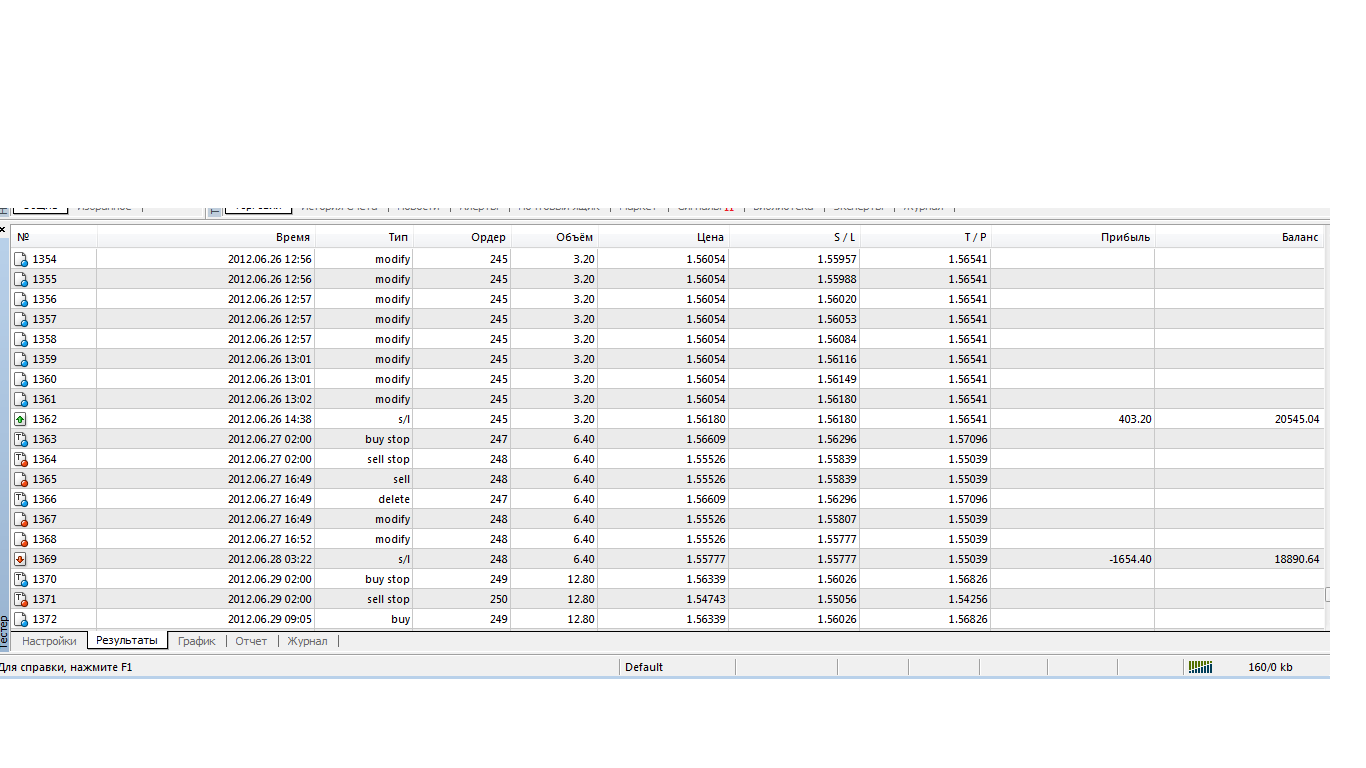Sort by the № column header

pos(54,237)
